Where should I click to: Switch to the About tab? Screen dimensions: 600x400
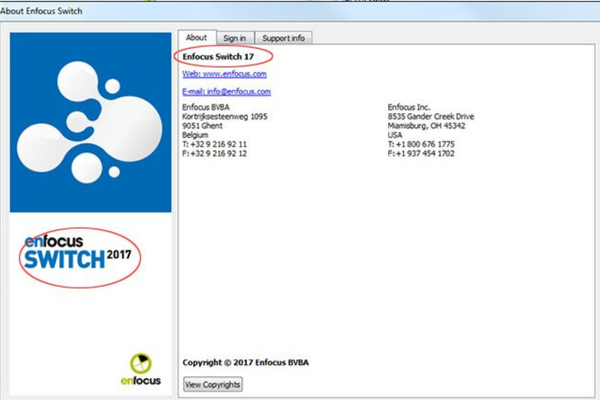(197, 38)
